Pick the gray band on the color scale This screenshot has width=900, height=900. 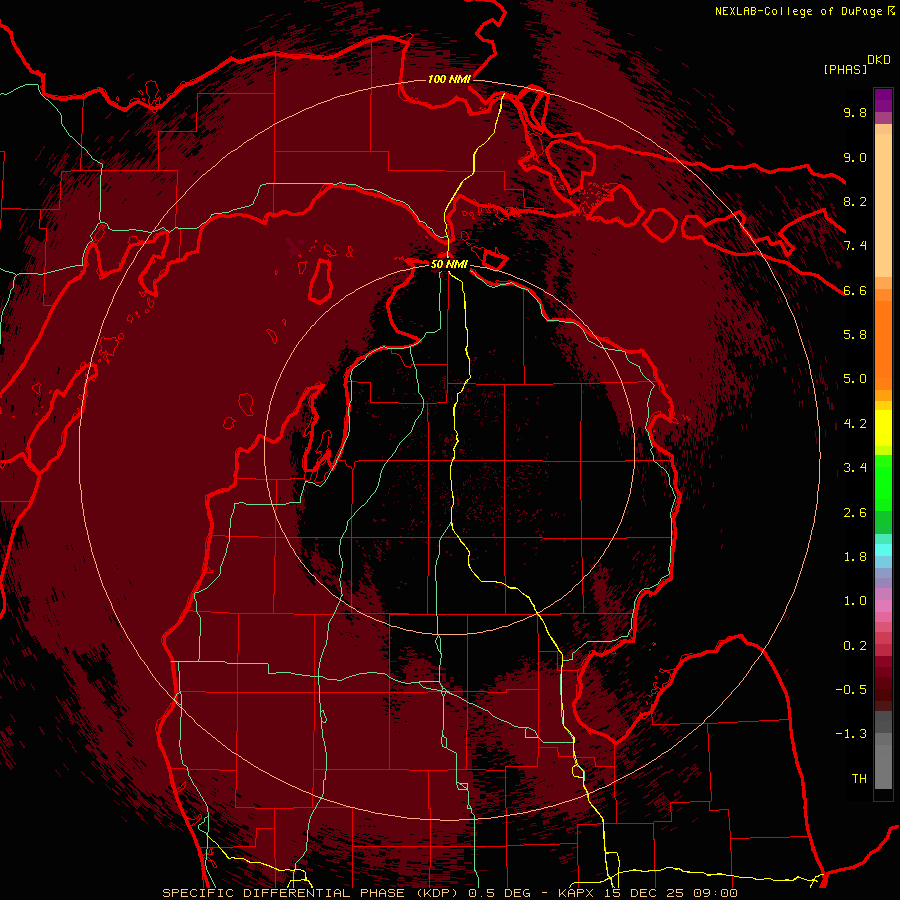883,749
